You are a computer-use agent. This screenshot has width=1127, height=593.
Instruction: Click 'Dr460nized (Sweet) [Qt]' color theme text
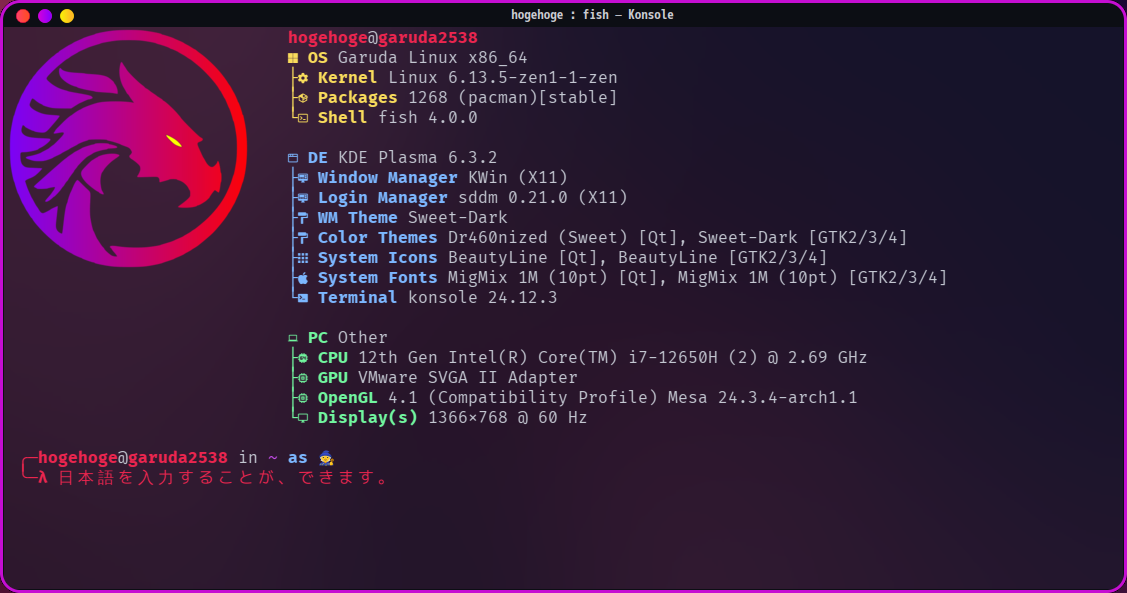[x=563, y=237]
